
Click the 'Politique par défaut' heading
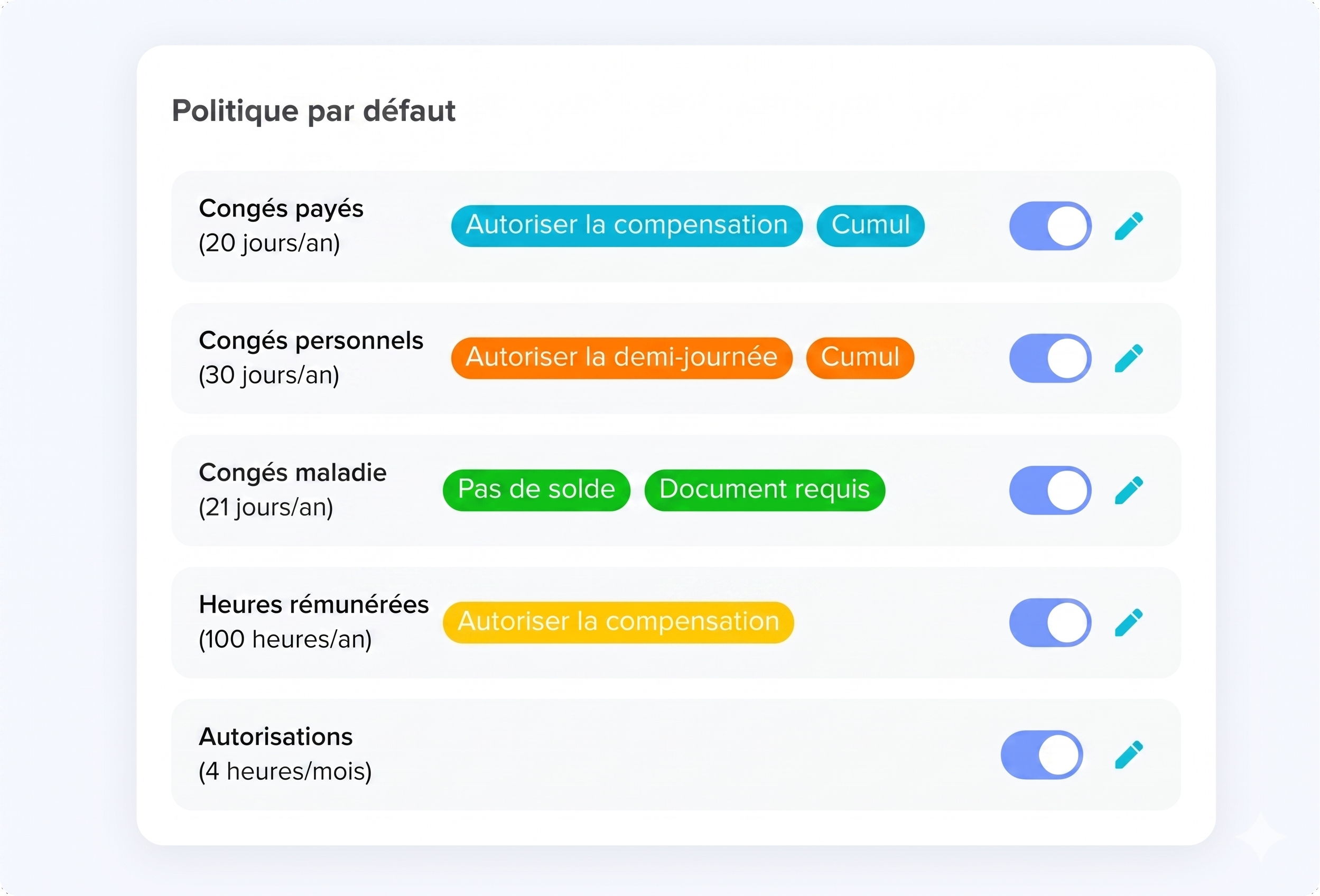(x=313, y=111)
